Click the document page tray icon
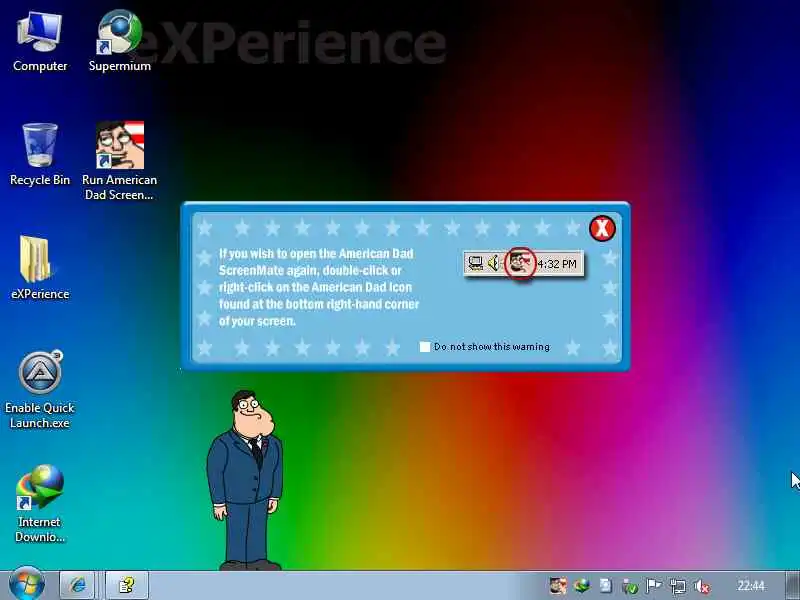 606,586
